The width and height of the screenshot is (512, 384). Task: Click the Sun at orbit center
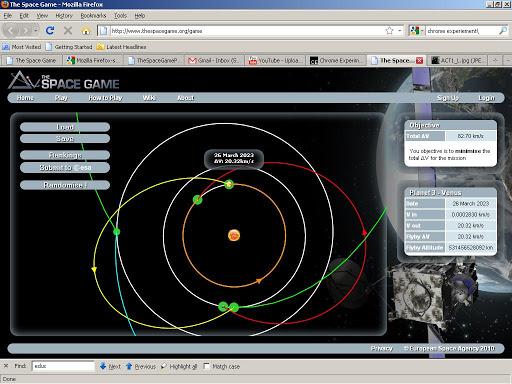[234, 235]
